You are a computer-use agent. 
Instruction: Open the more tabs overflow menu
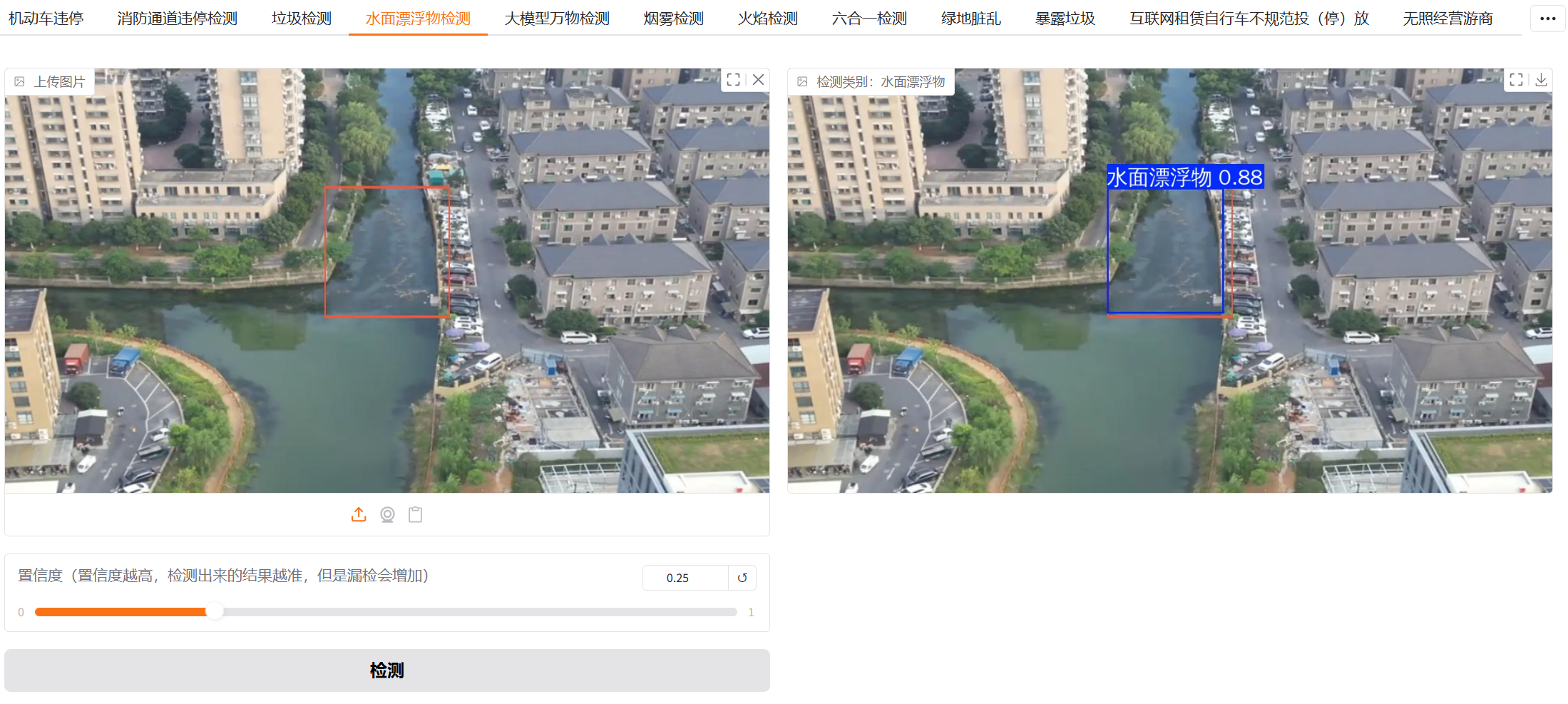point(1547,19)
